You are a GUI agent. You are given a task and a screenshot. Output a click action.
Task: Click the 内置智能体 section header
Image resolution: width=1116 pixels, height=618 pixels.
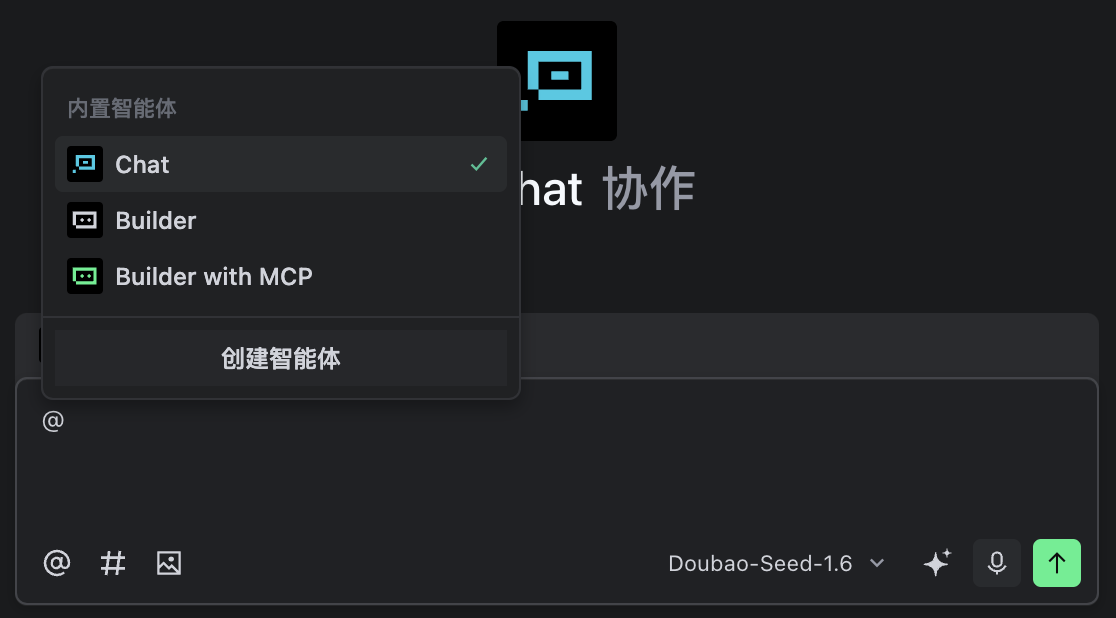click(x=122, y=108)
